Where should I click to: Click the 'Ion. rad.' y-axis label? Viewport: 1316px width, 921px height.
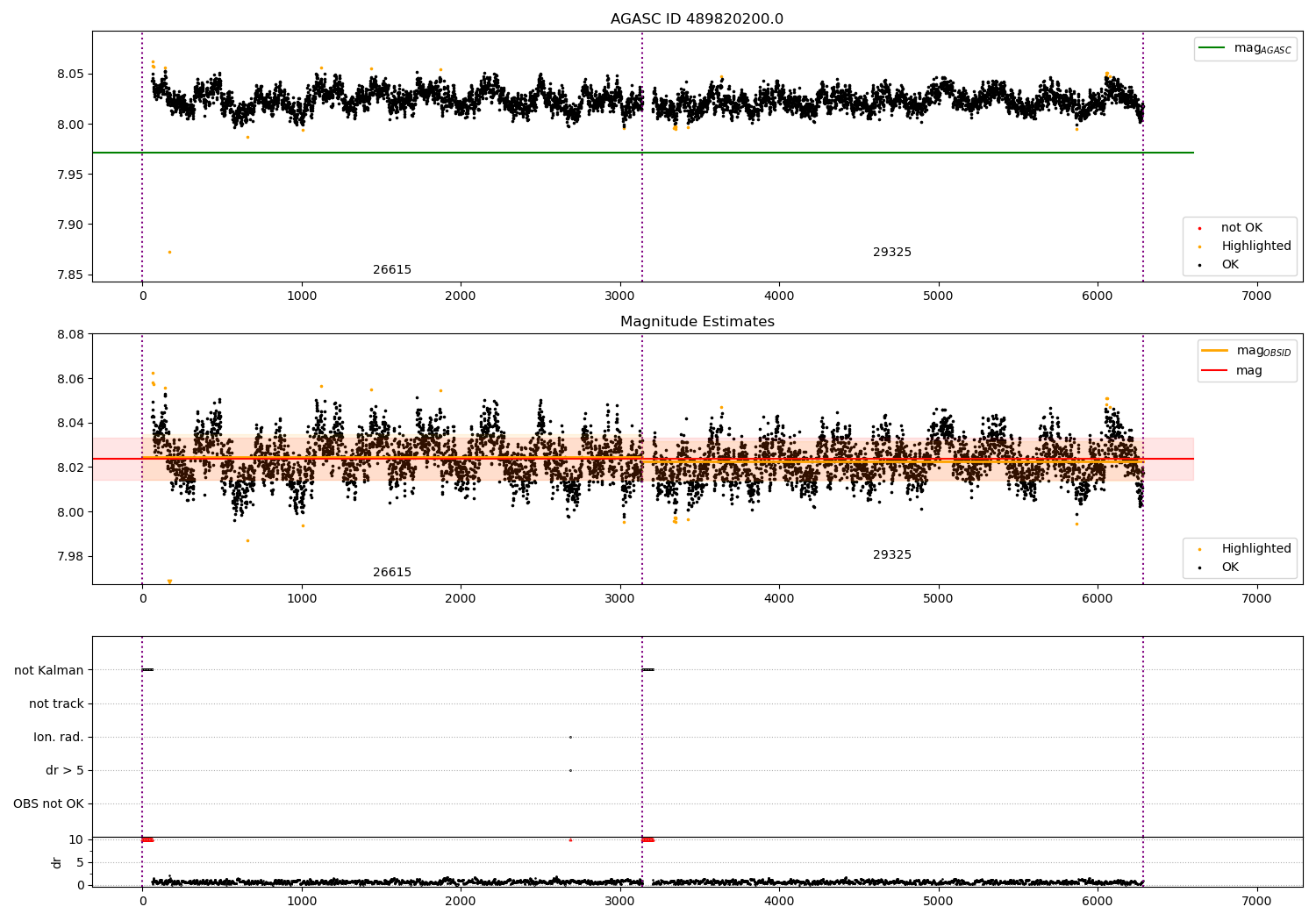pyautogui.click(x=59, y=737)
